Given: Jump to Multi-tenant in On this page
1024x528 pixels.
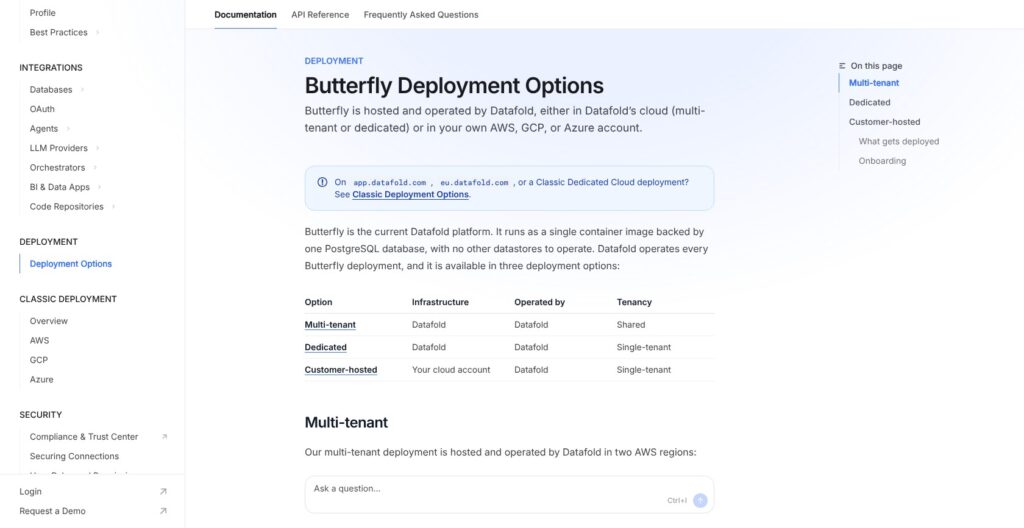Looking at the screenshot, I should tap(874, 83).
